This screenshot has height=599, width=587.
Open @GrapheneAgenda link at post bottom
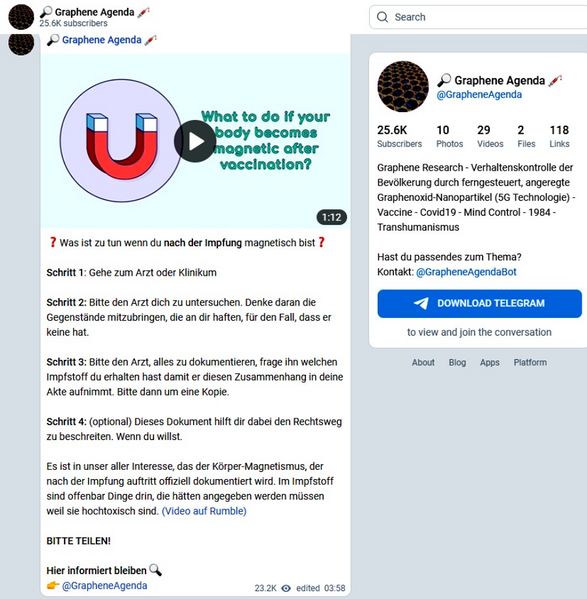104,585
